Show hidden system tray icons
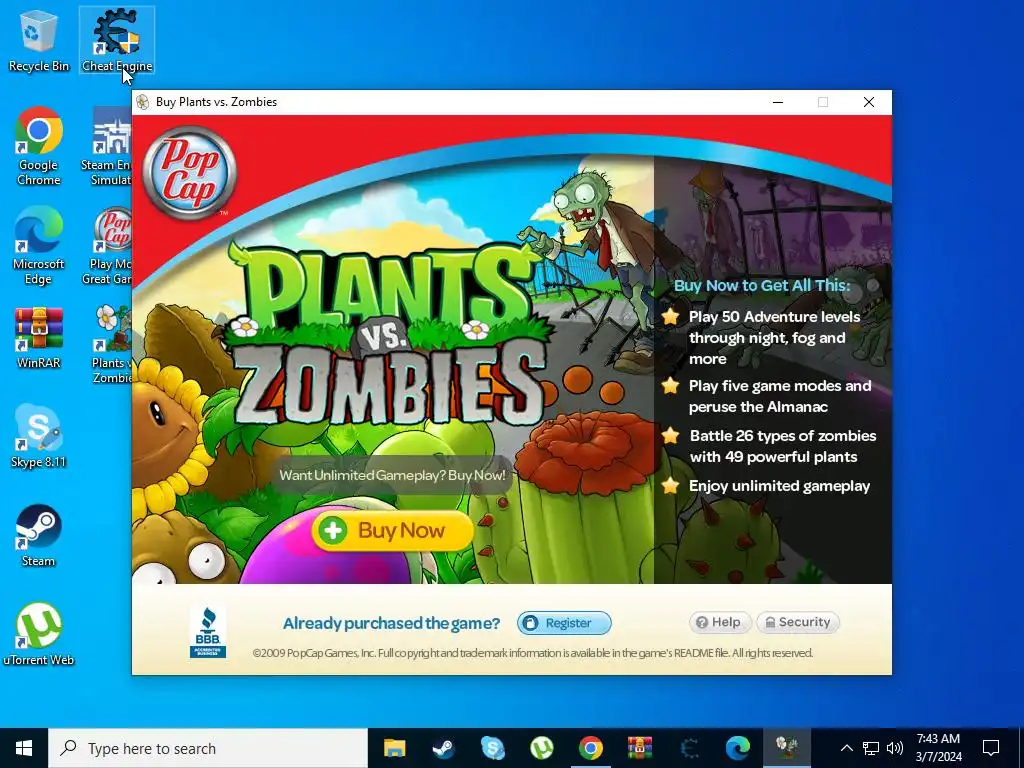The image size is (1024, 768). (x=846, y=748)
